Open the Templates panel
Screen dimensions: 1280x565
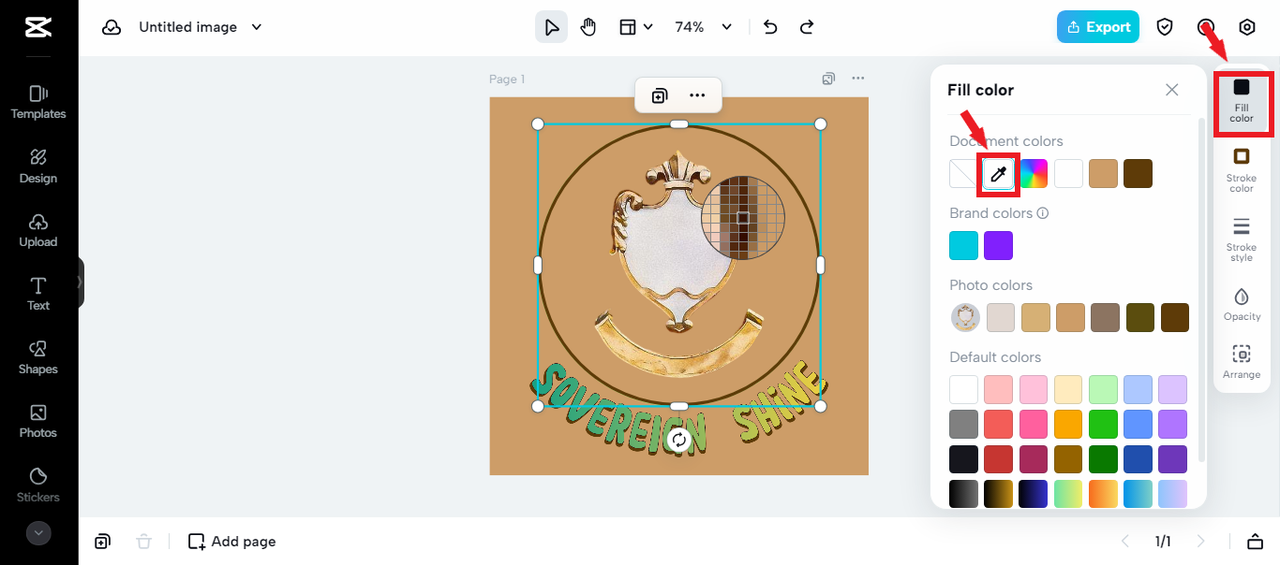[x=38, y=102]
